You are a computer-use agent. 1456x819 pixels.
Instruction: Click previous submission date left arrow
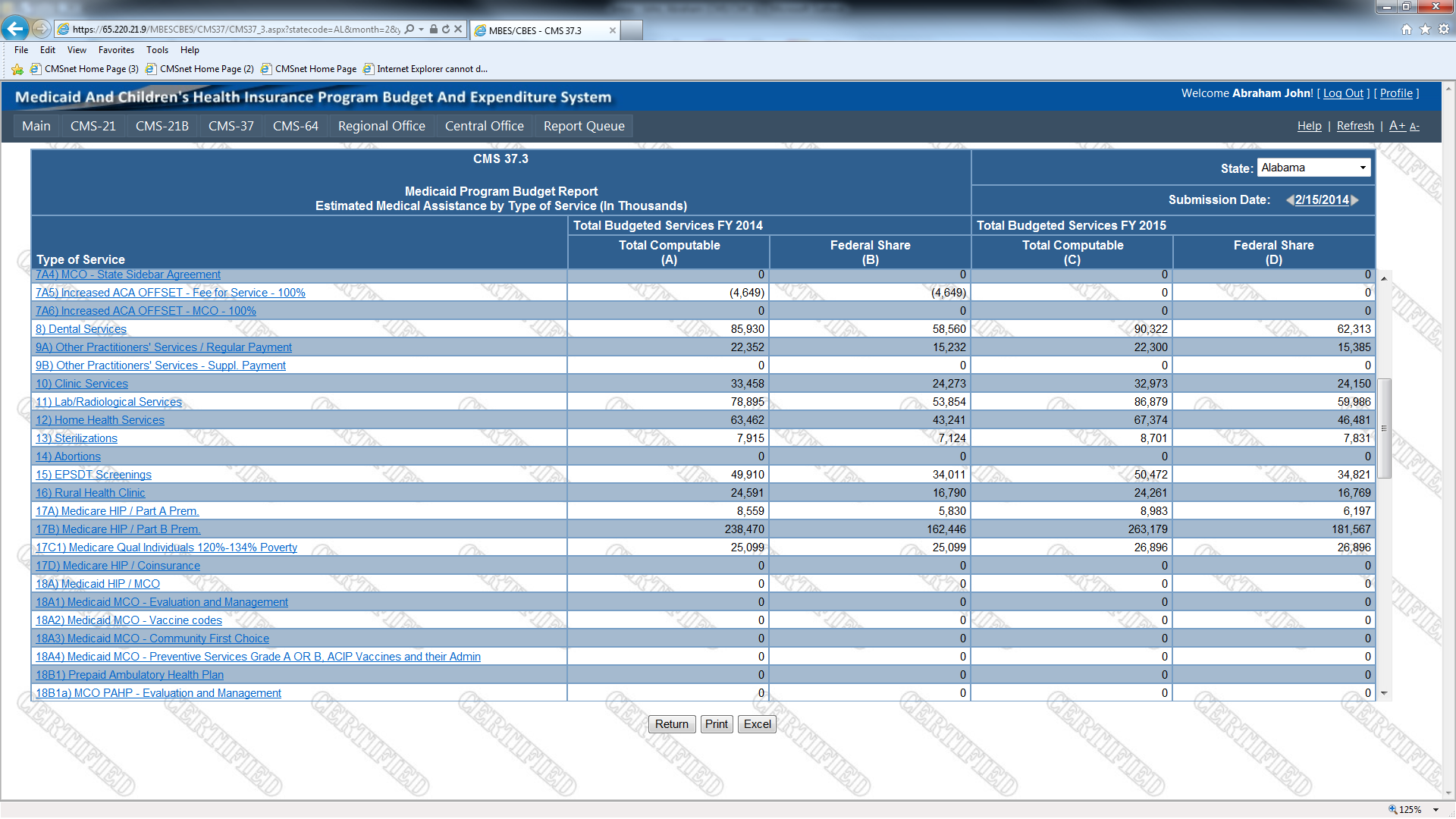click(1289, 200)
